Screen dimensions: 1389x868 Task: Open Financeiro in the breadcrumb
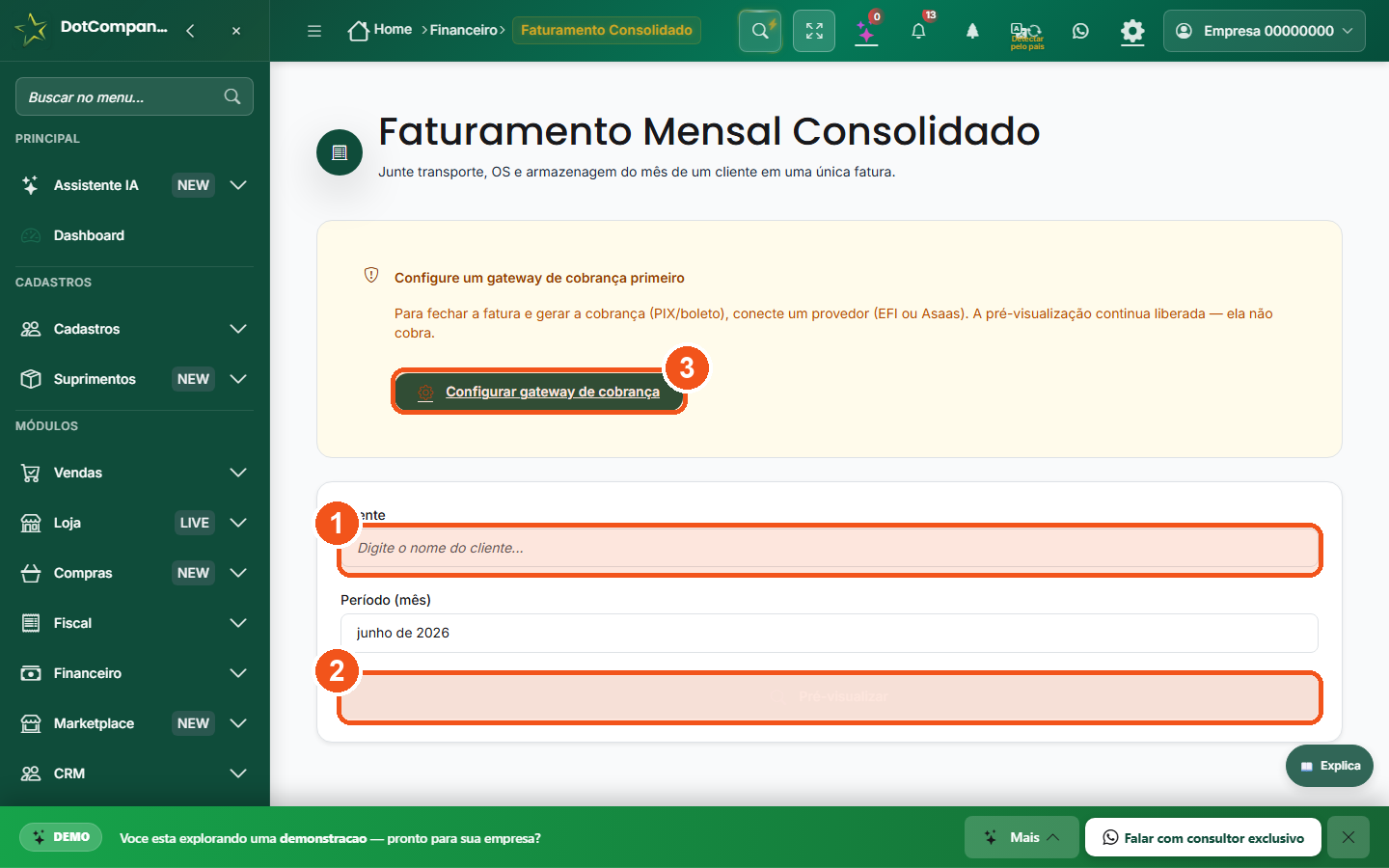pos(464,30)
